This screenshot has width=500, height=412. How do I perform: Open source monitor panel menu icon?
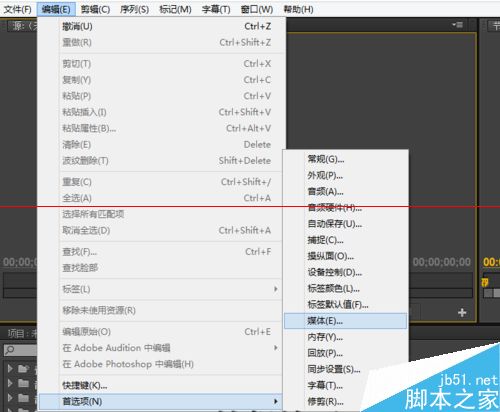pyautogui.click(x=458, y=25)
